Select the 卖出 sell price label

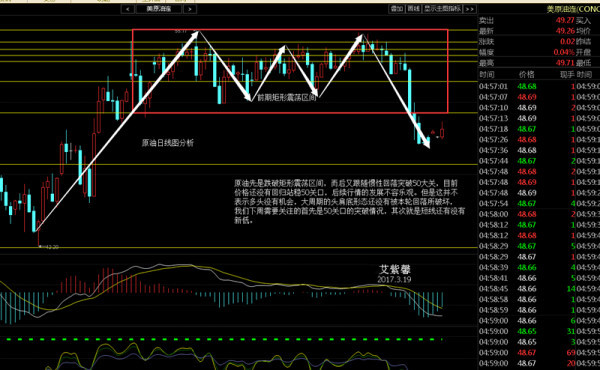486,20
